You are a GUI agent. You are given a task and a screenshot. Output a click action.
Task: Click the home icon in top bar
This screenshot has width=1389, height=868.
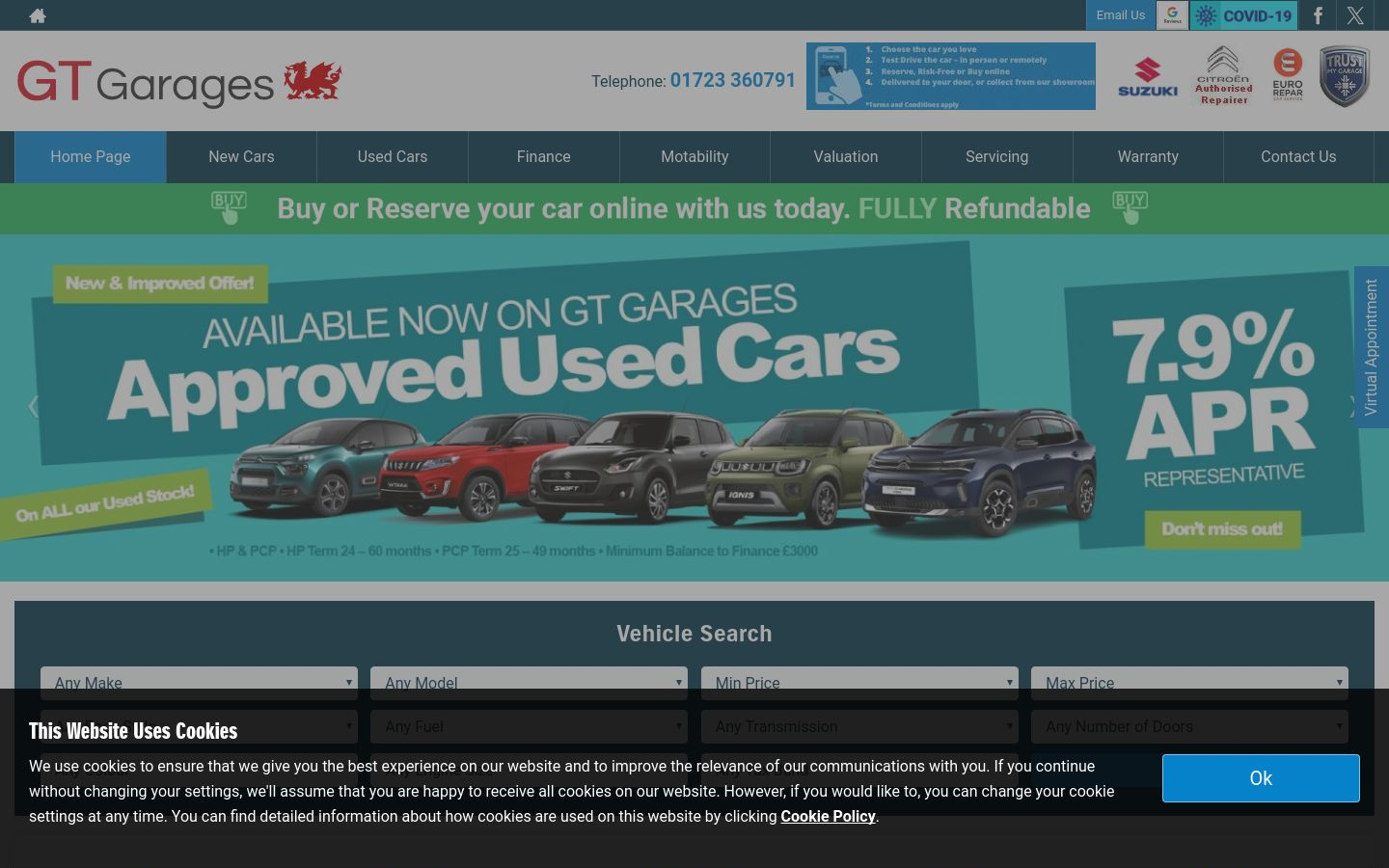38,15
